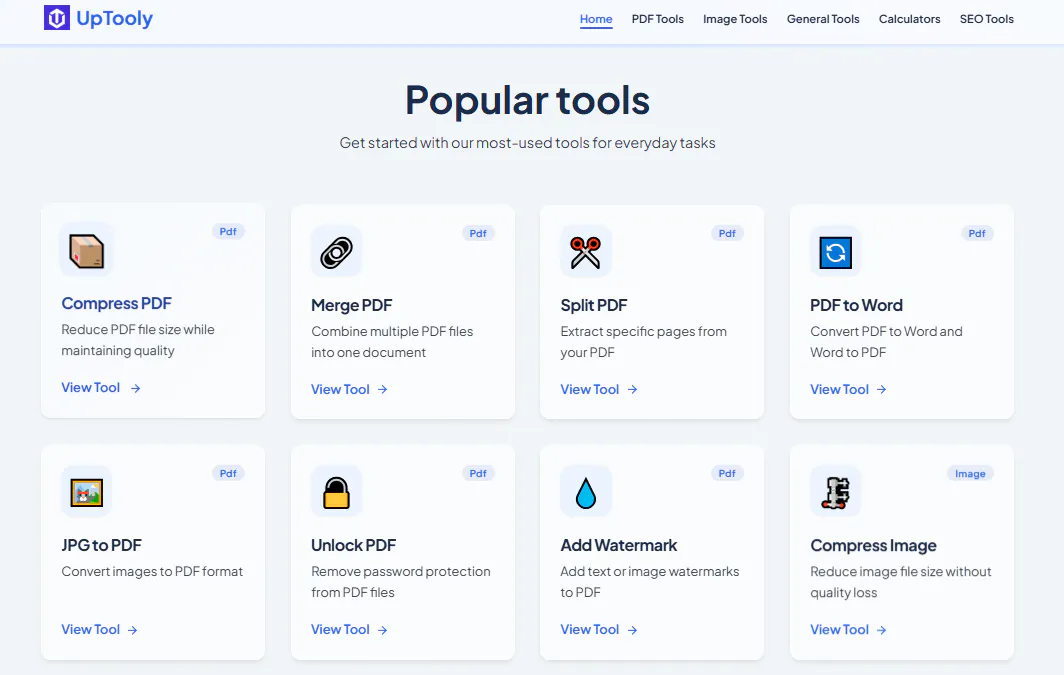Click 'Combine multiple PDF files into one document' text

point(392,342)
